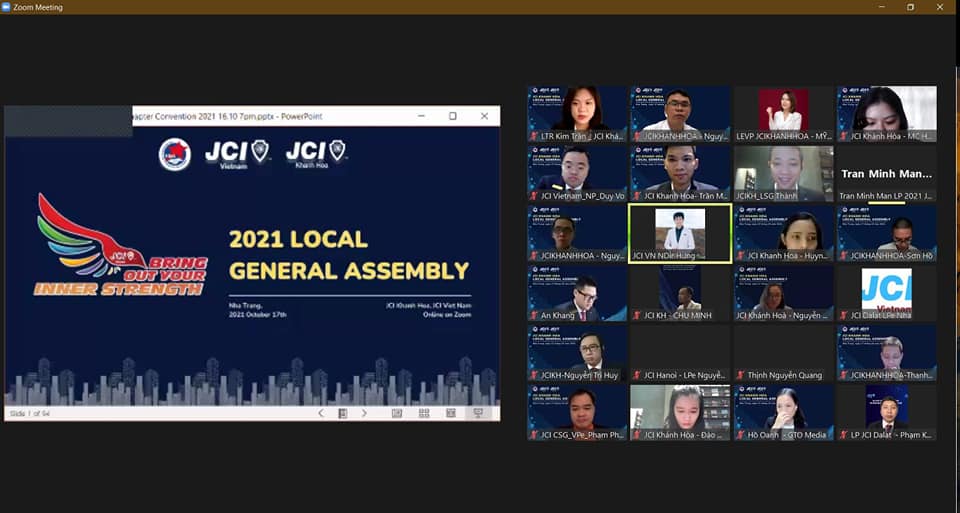Select the LTR Kim Trân video tile
Viewport: 960px width, 513px height.
577,114
